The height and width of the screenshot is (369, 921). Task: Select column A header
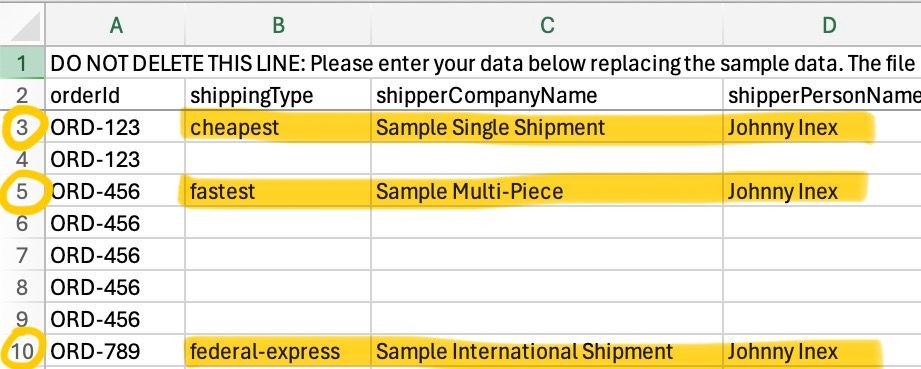116,25
